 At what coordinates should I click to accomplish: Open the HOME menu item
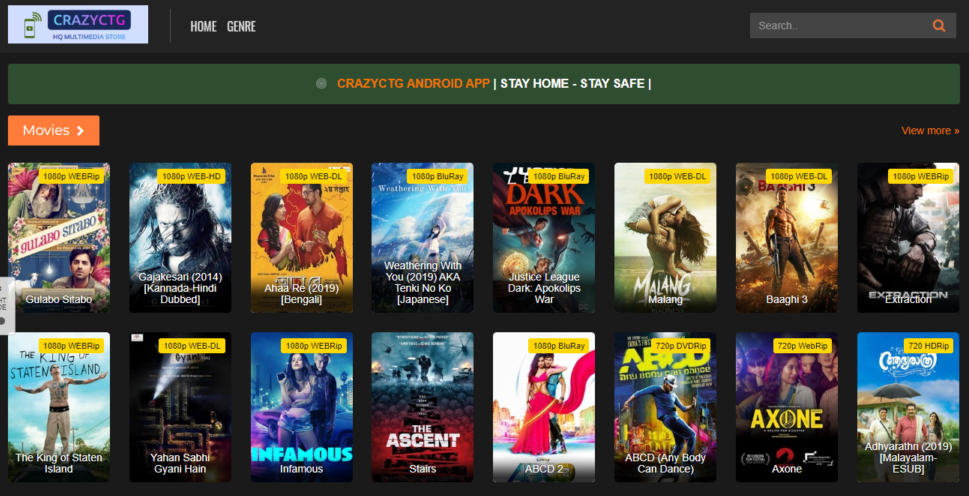coord(203,26)
